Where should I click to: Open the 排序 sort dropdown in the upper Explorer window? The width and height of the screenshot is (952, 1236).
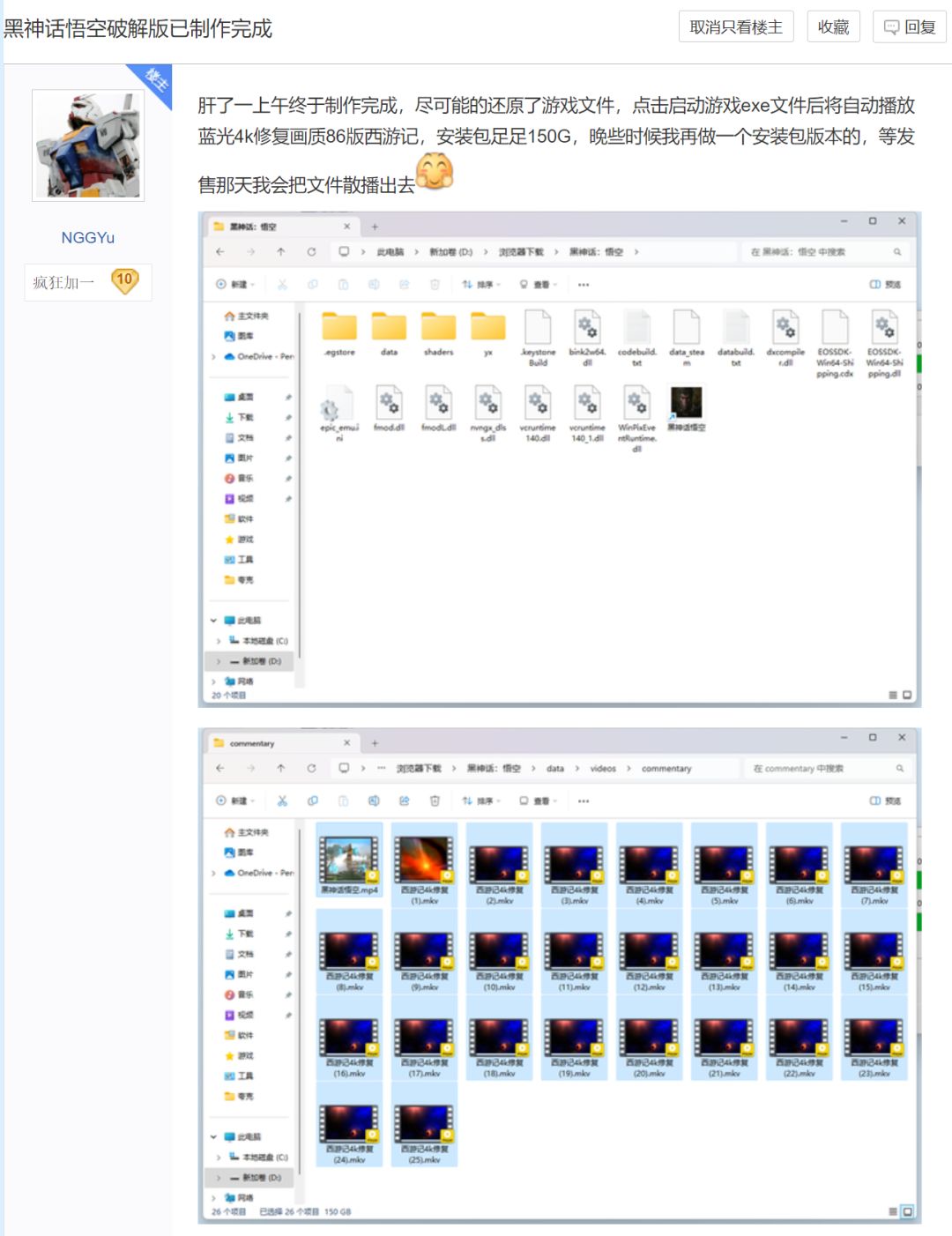pyautogui.click(x=480, y=284)
